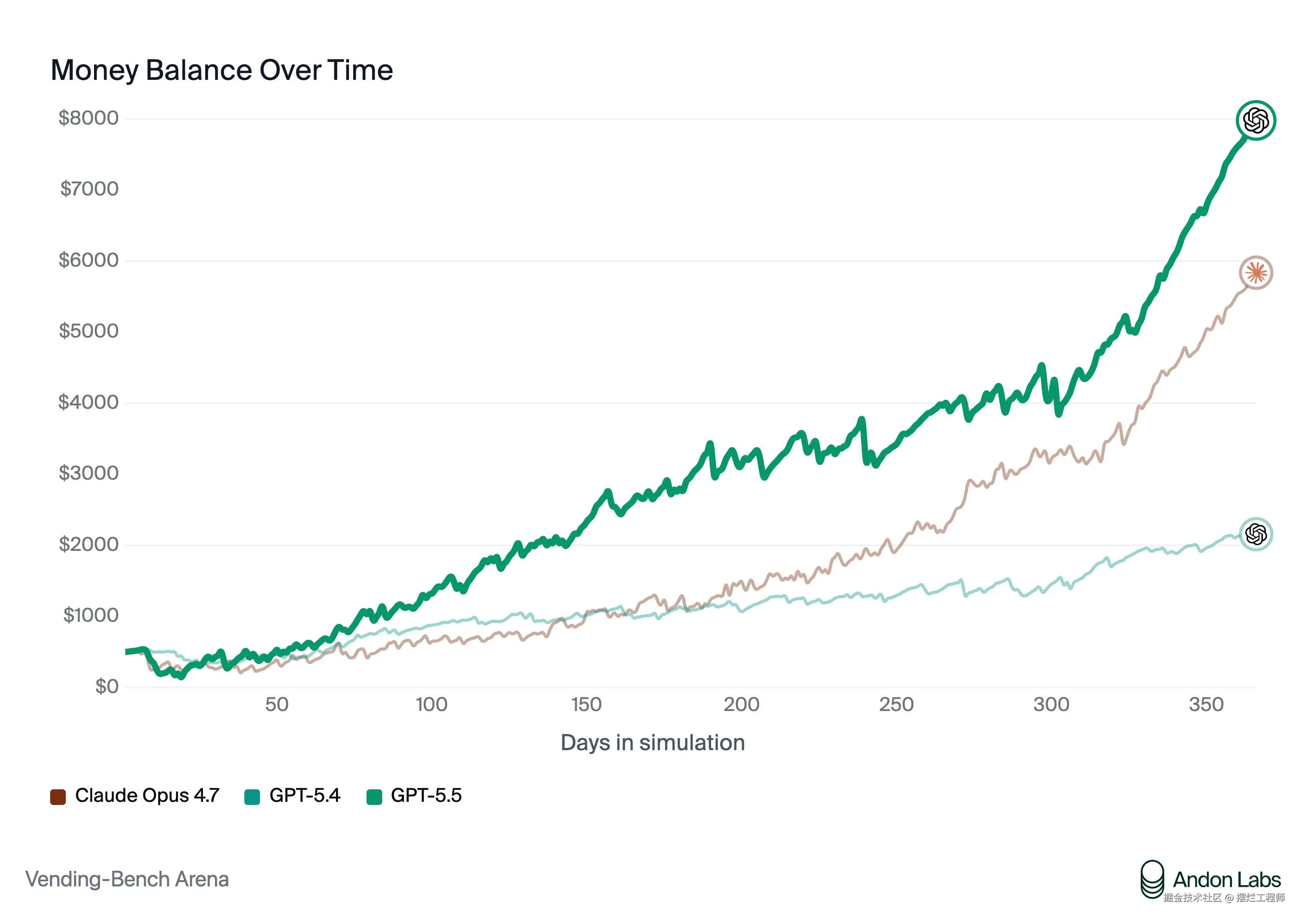The width and height of the screenshot is (1306, 924).
Task: Open the Andon Labs brand name text
Action: click(x=1227, y=880)
